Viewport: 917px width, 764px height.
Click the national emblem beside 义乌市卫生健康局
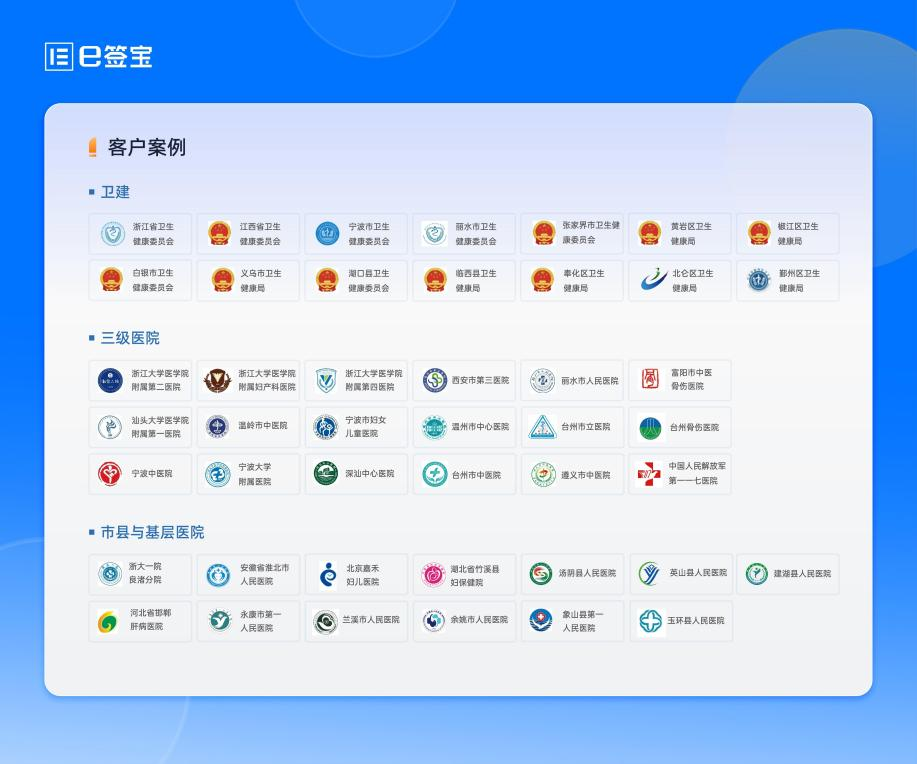[223, 280]
